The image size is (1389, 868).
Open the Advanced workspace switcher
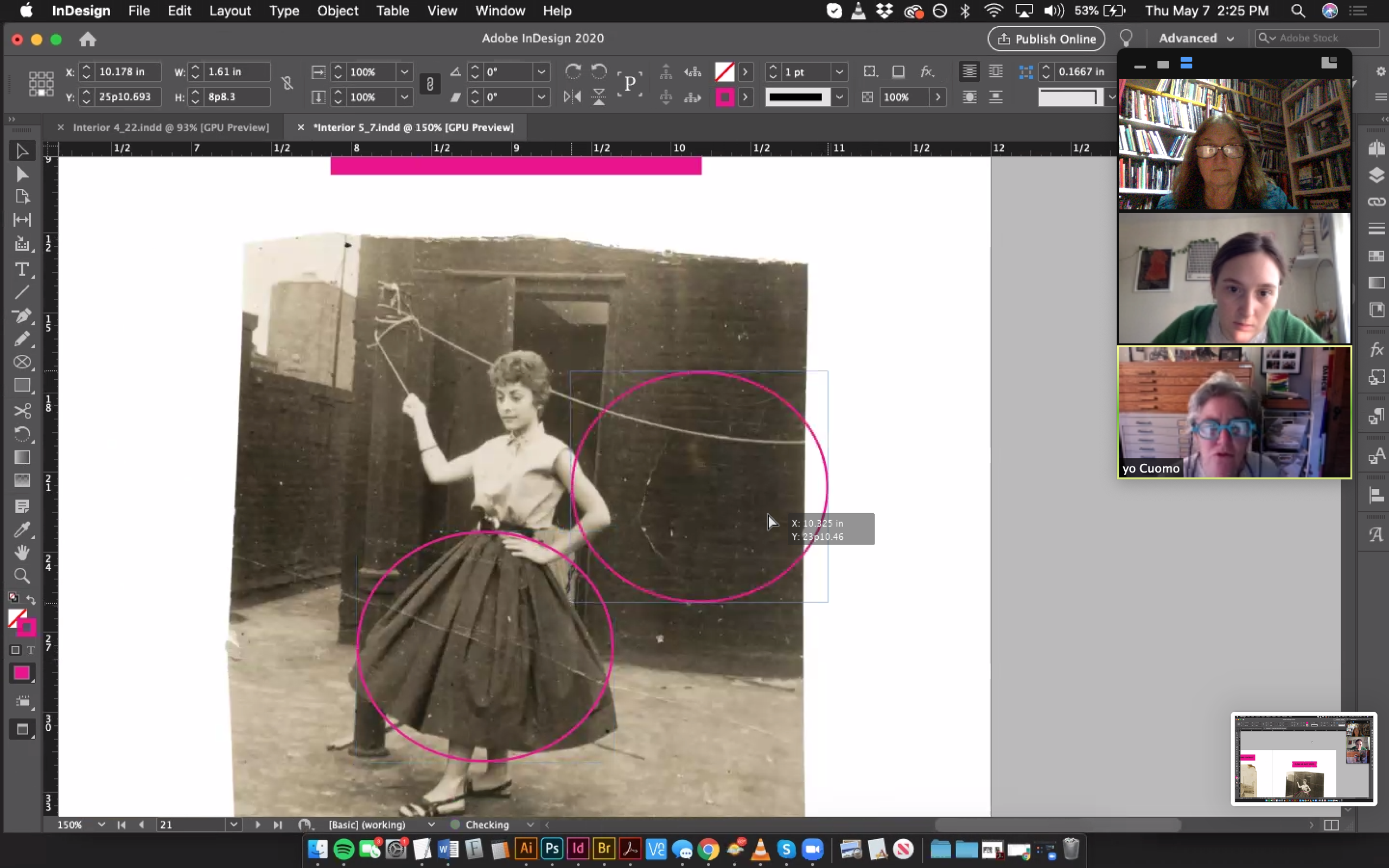(1196, 38)
